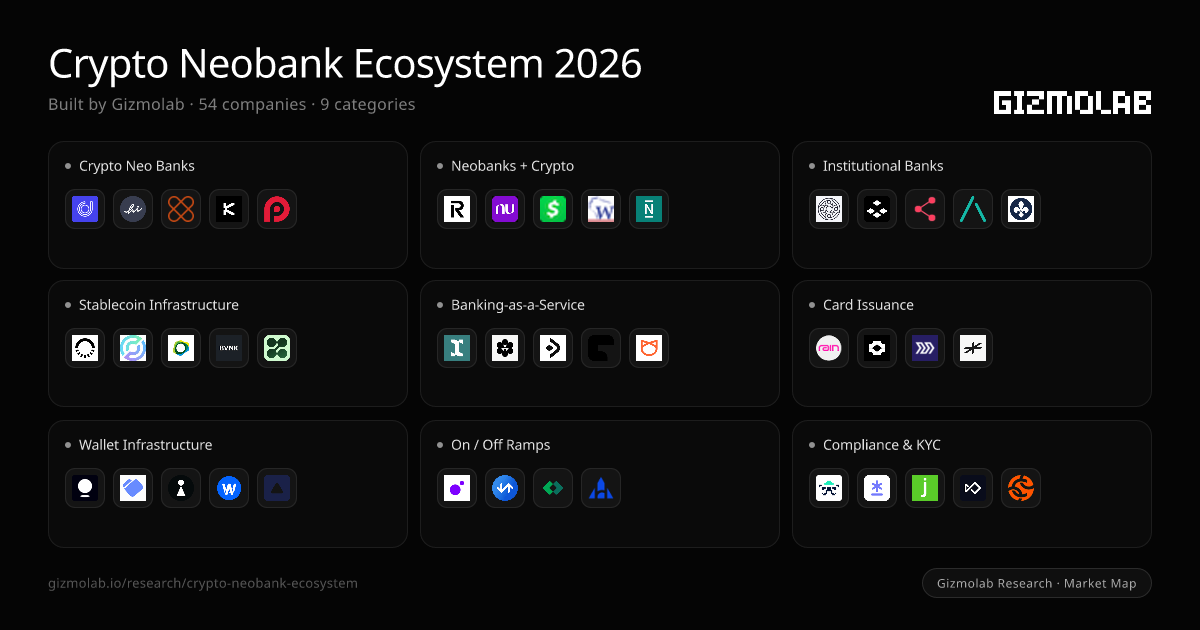Image resolution: width=1200 pixels, height=630 pixels.
Task: Select the orange cat outline logo
Action: (x=649, y=348)
